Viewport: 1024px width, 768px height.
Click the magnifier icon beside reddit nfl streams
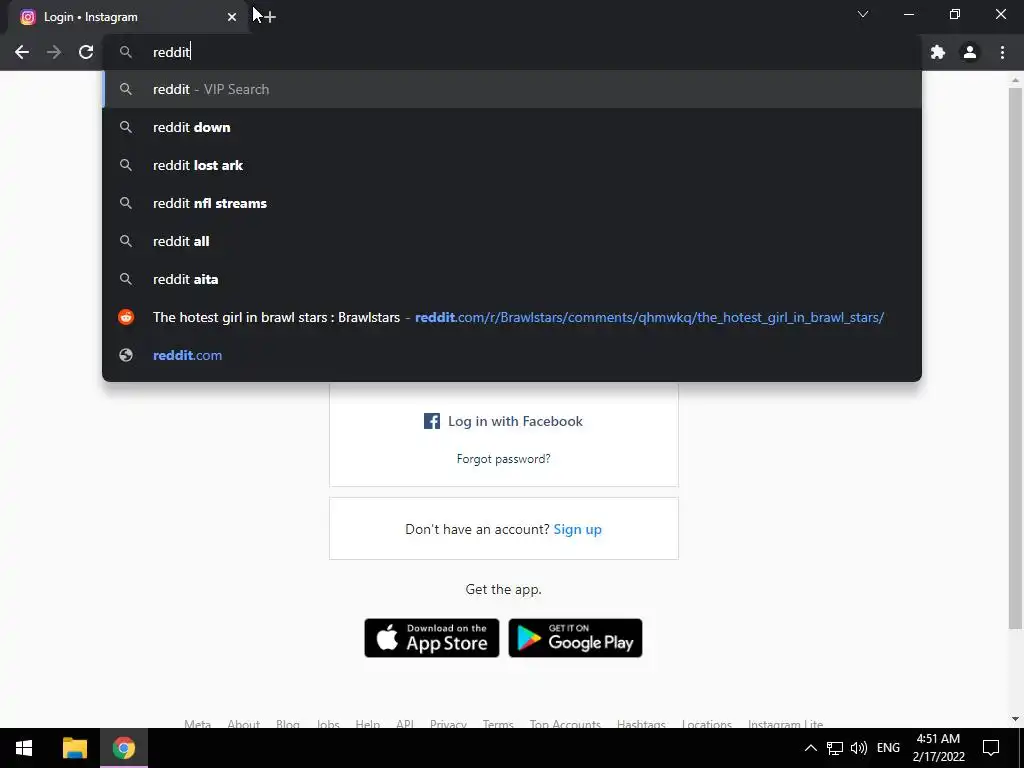coord(126,203)
